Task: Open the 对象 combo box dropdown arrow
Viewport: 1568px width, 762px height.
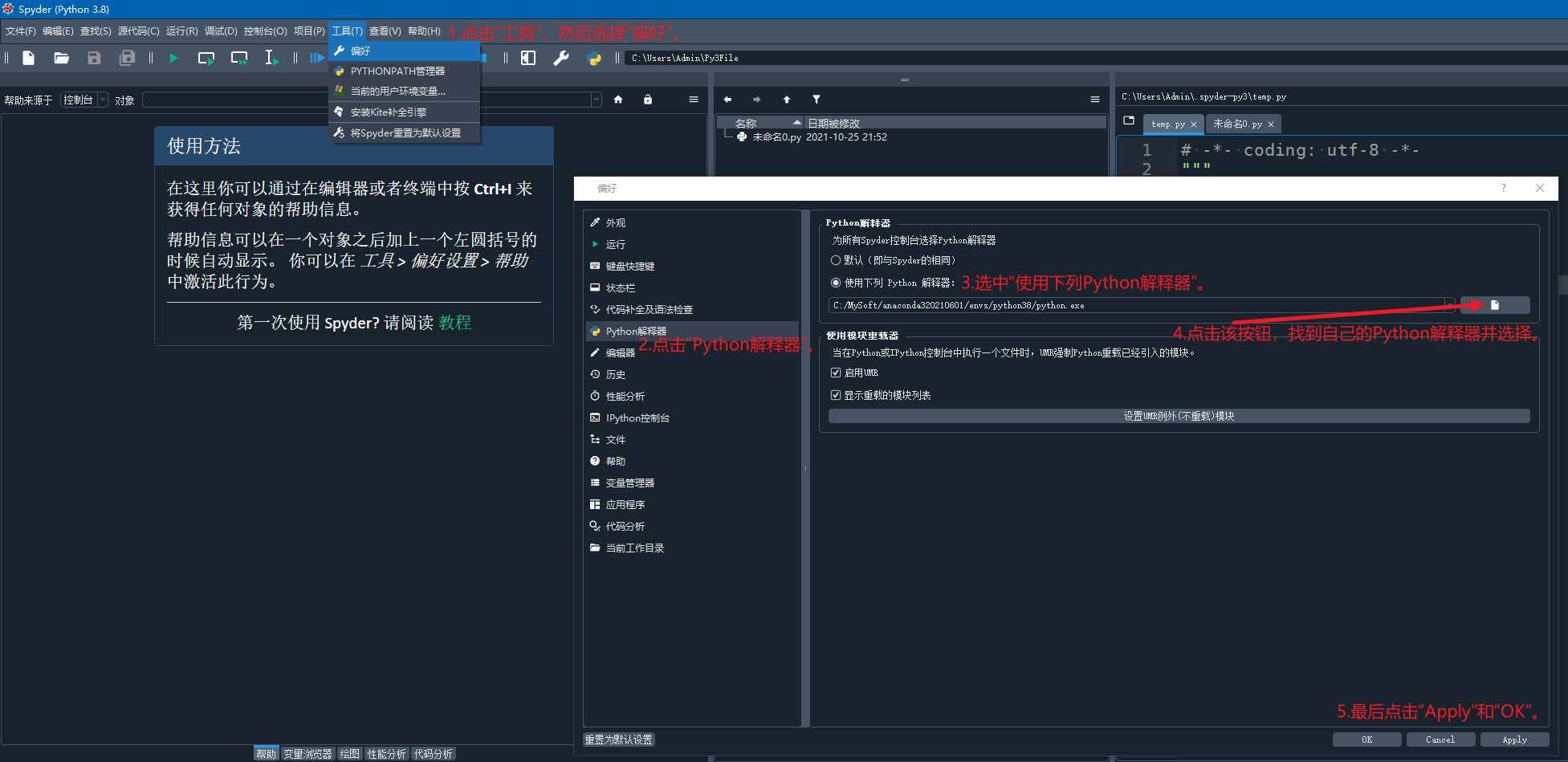Action: (596, 99)
